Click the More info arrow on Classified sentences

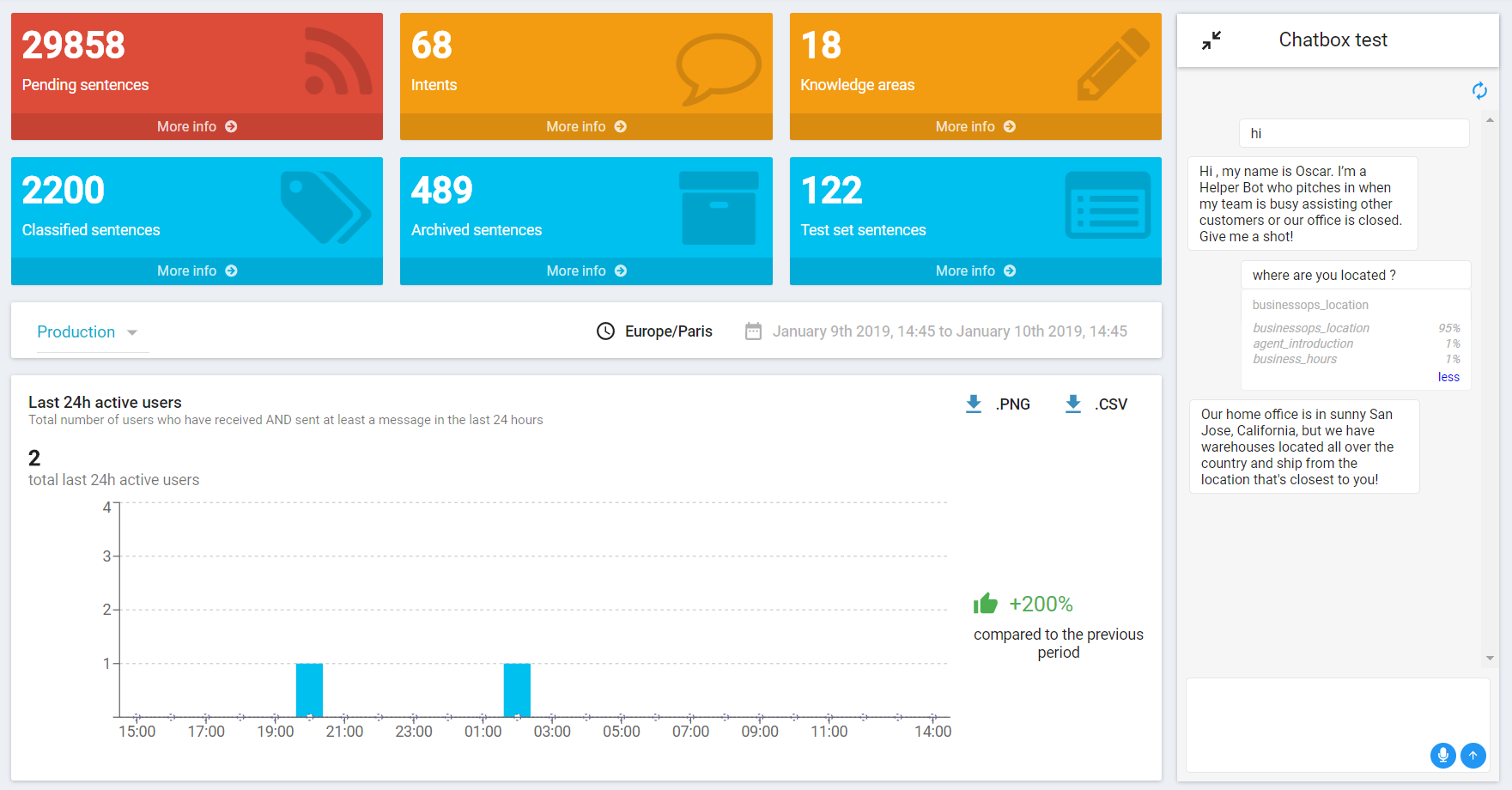pos(231,270)
